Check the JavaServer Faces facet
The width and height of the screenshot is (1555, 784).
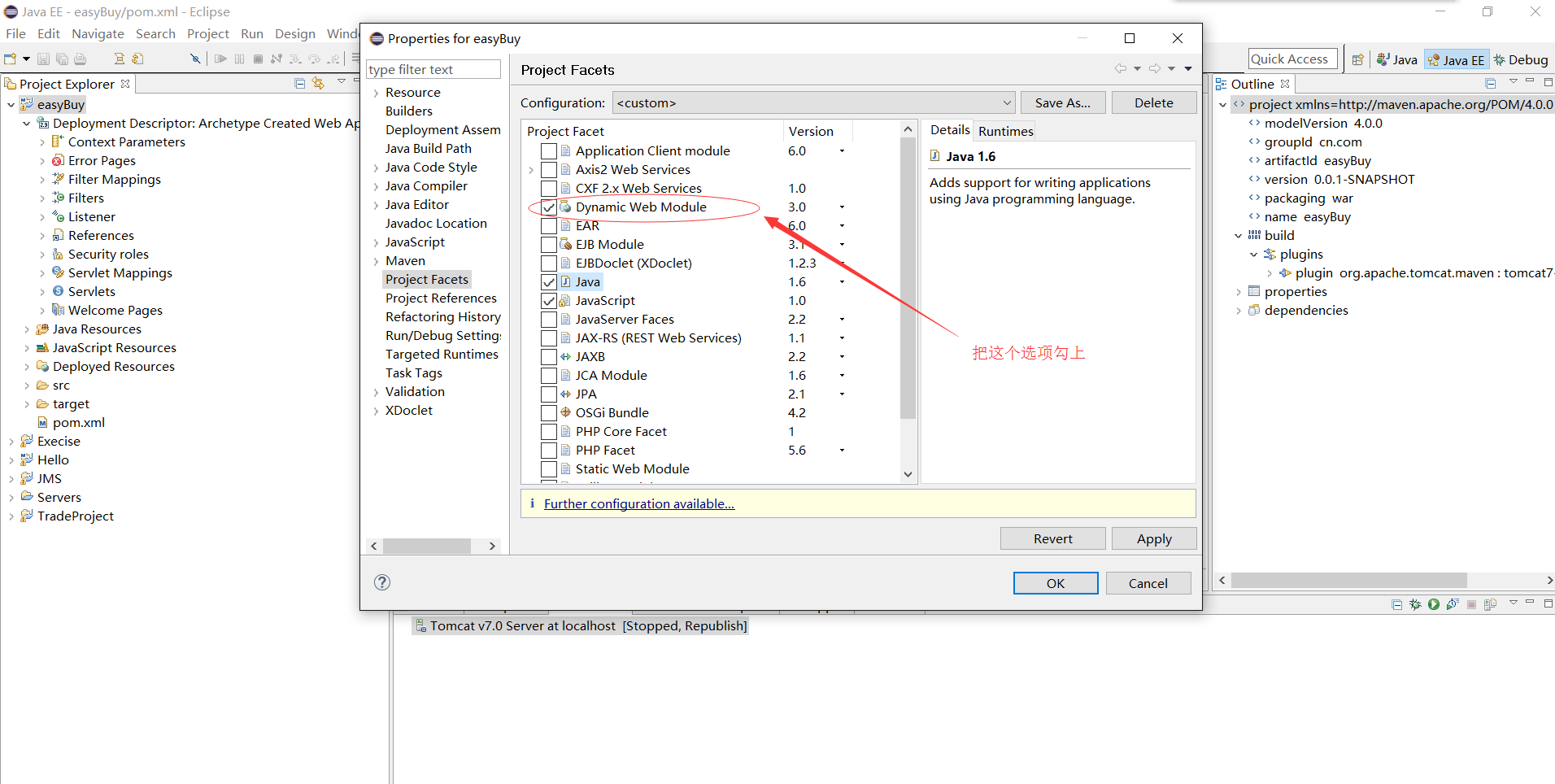[x=549, y=320]
